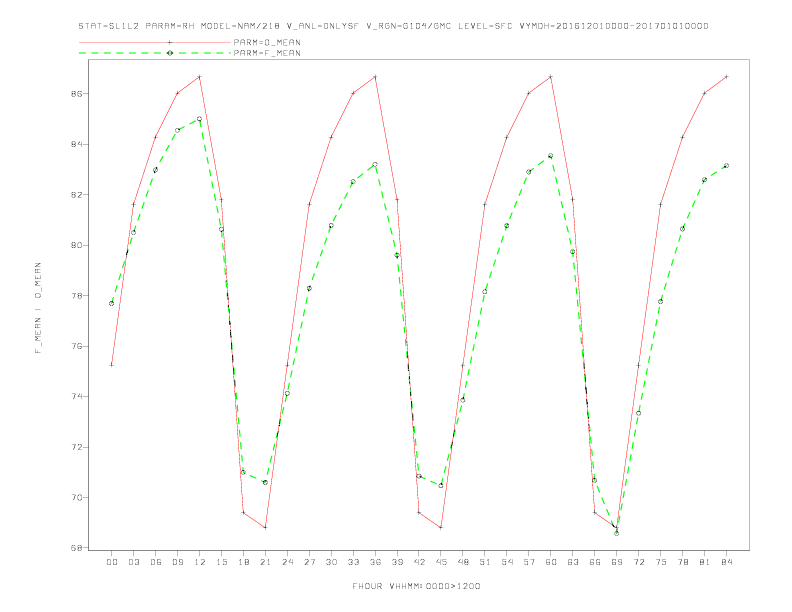Click y-axis tick label 68

(76, 548)
